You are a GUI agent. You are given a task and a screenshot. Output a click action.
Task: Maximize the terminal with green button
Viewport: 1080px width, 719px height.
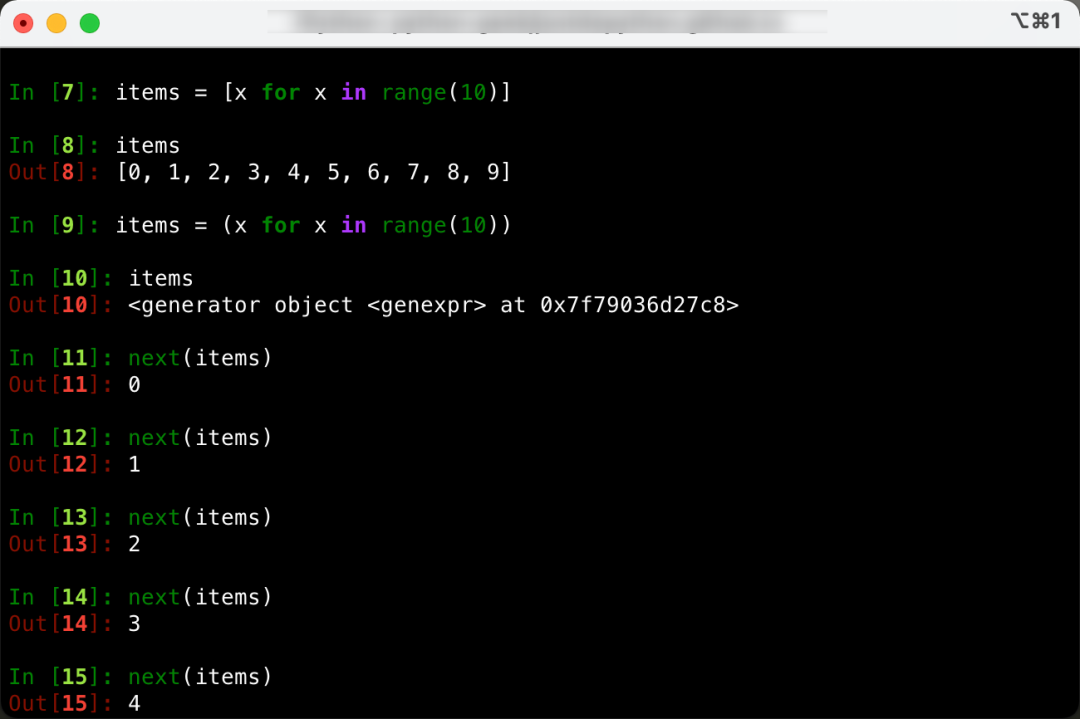[90, 23]
